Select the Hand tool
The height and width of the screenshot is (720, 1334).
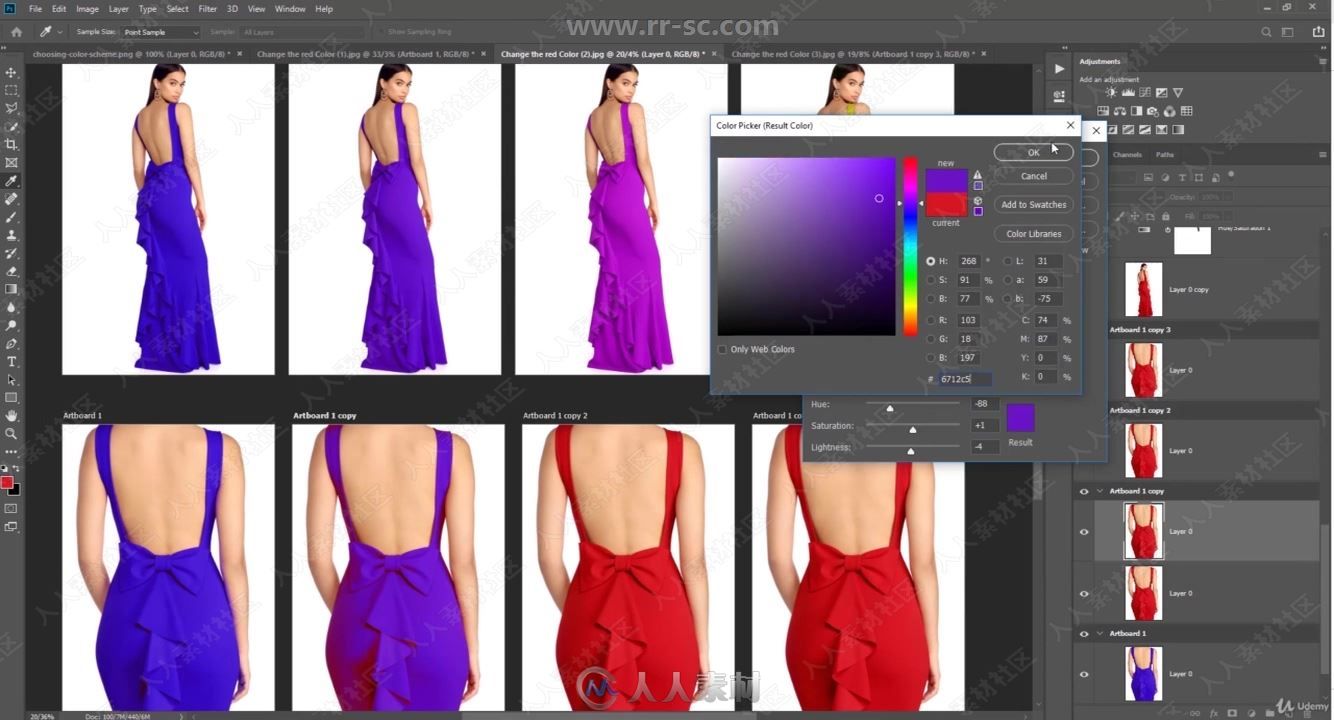[x=11, y=415]
